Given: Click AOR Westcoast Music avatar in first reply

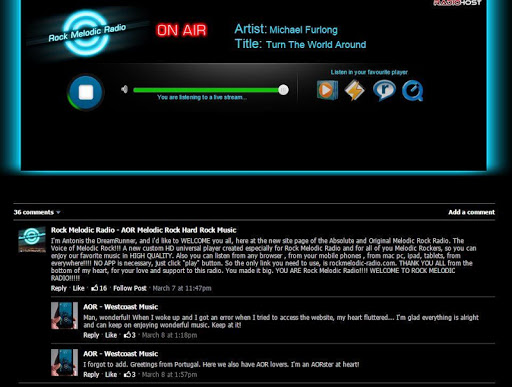Looking at the screenshot, I should (64, 316).
